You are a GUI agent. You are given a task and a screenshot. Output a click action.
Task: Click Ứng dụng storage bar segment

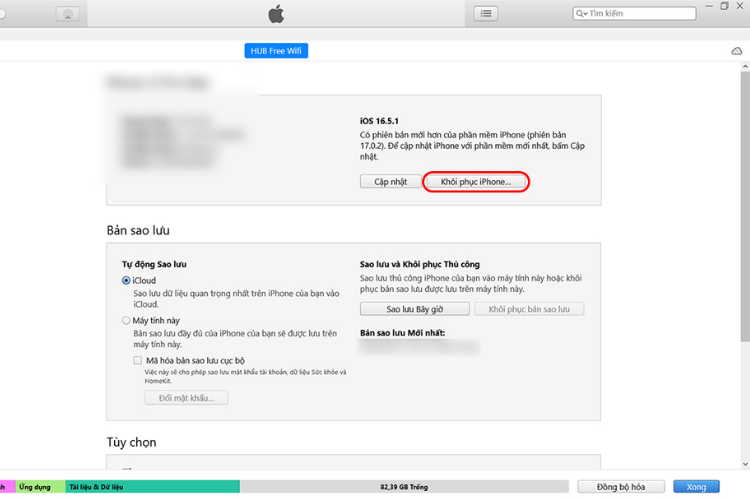(x=41, y=487)
